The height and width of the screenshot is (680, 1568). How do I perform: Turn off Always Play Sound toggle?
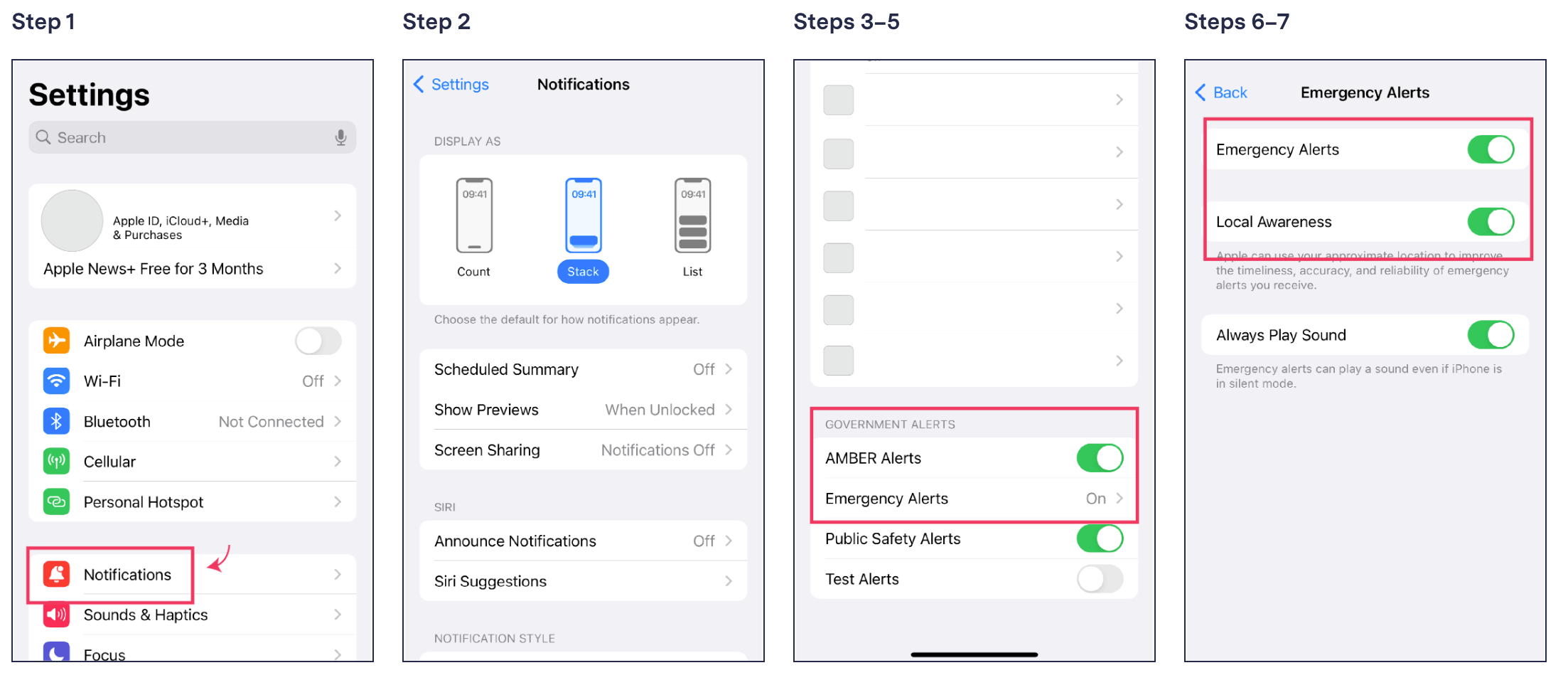coord(1490,335)
